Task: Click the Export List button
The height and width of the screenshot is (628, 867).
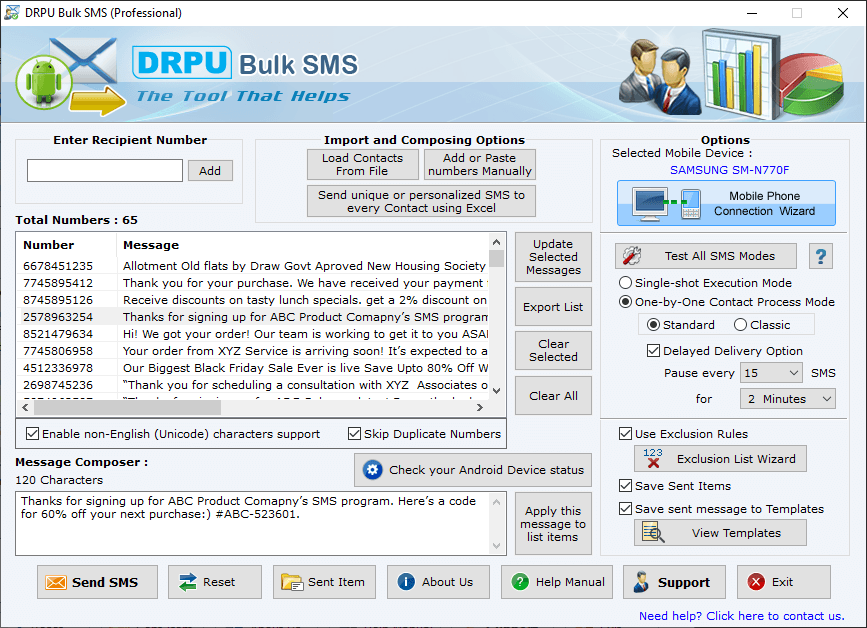Action: 553,307
